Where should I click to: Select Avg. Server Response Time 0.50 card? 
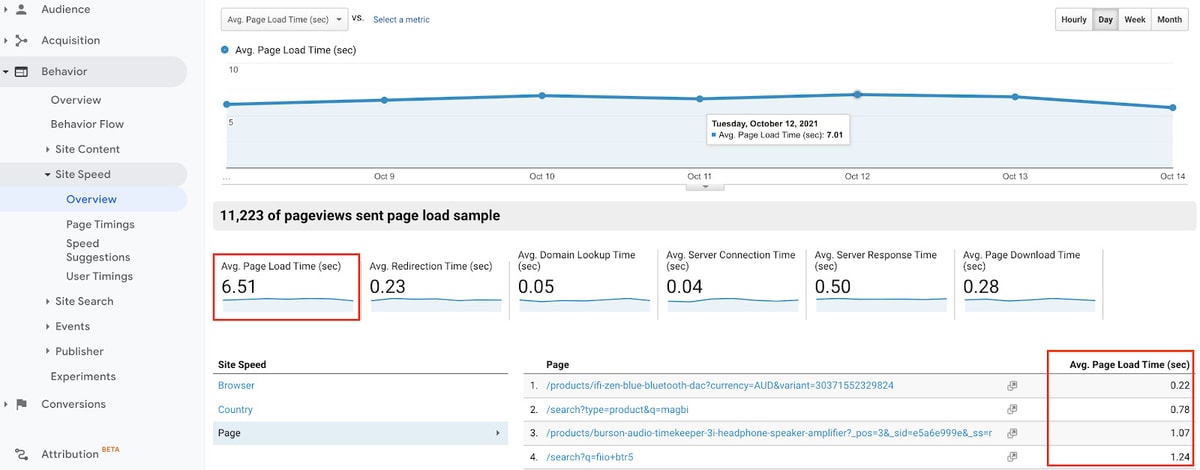click(879, 285)
